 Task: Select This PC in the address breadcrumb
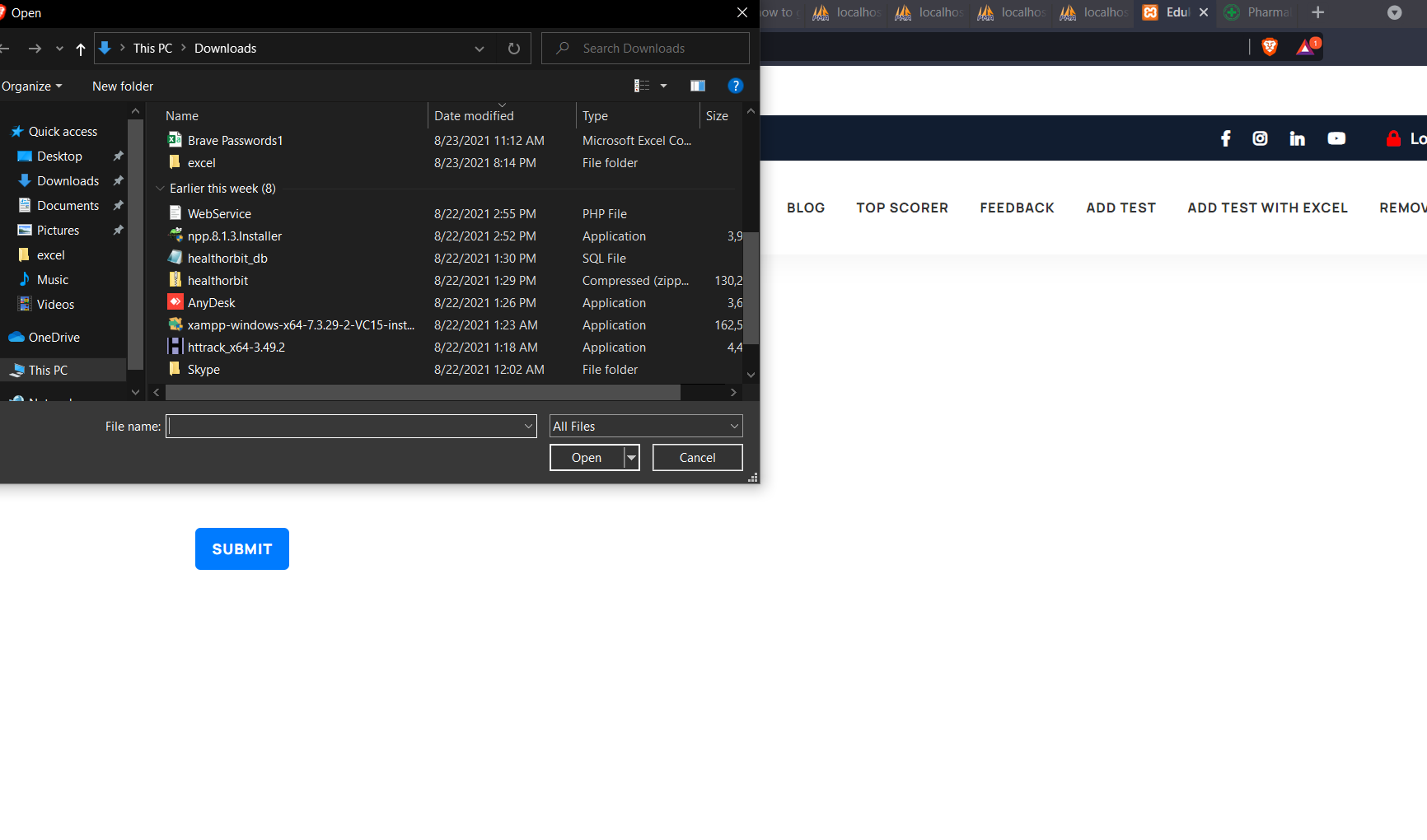click(152, 49)
